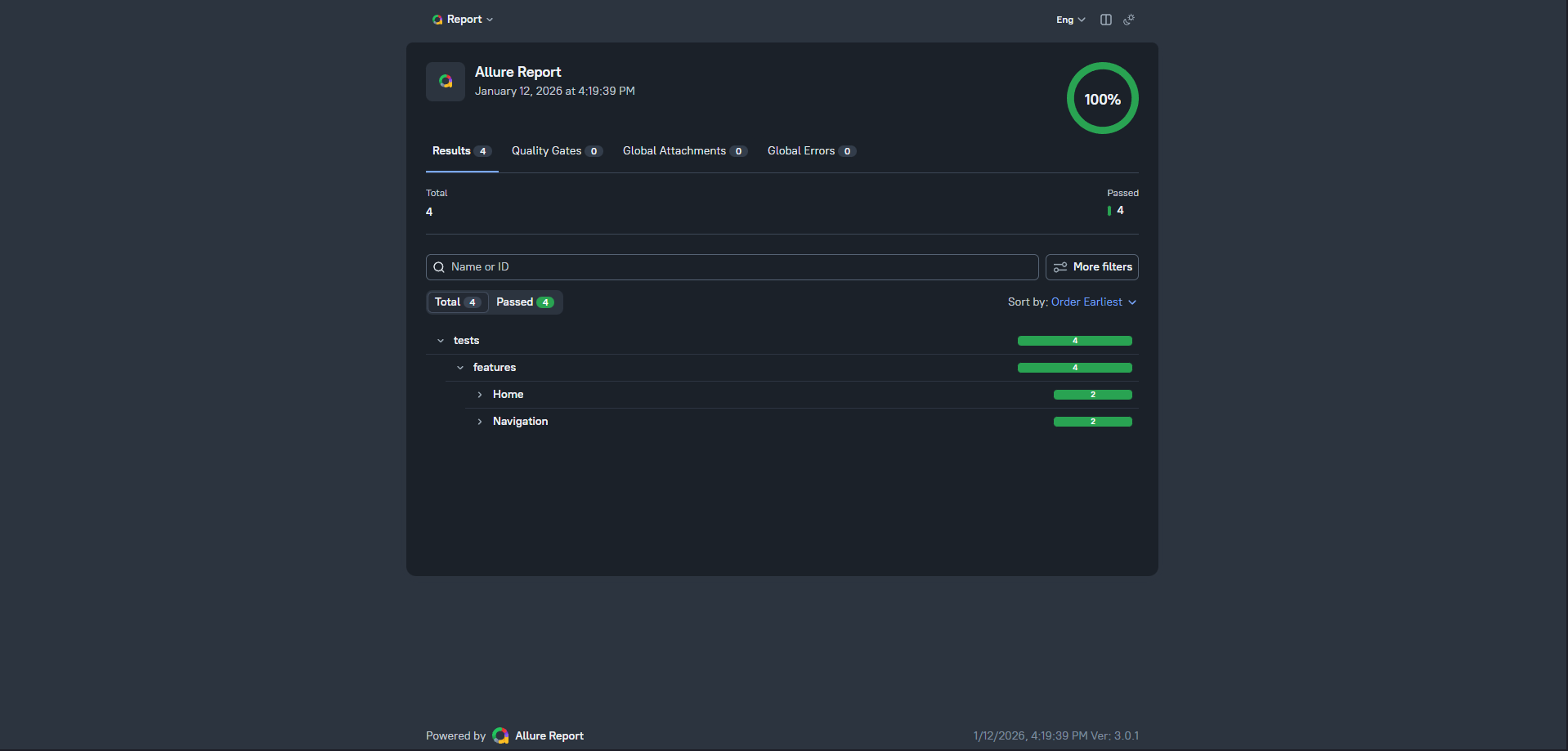
Task: Open the Eng language dropdown
Action: coord(1069,19)
